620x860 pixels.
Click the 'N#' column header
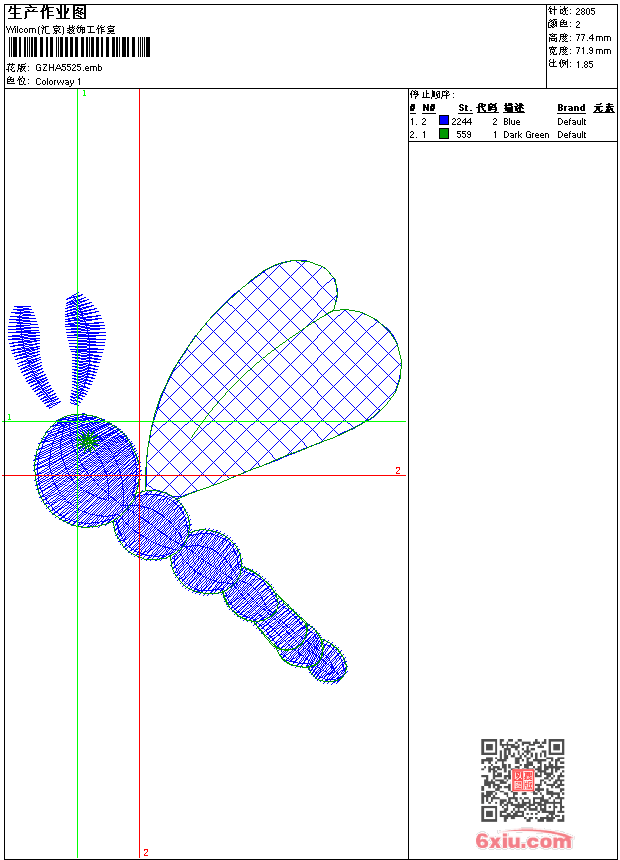pos(429,108)
